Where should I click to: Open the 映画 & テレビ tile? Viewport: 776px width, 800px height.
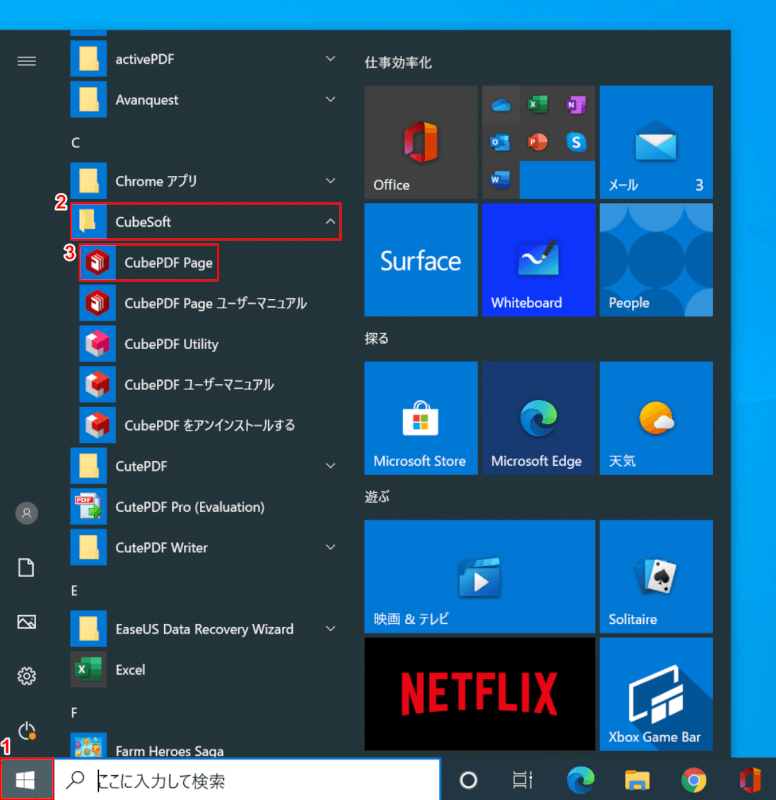480,577
